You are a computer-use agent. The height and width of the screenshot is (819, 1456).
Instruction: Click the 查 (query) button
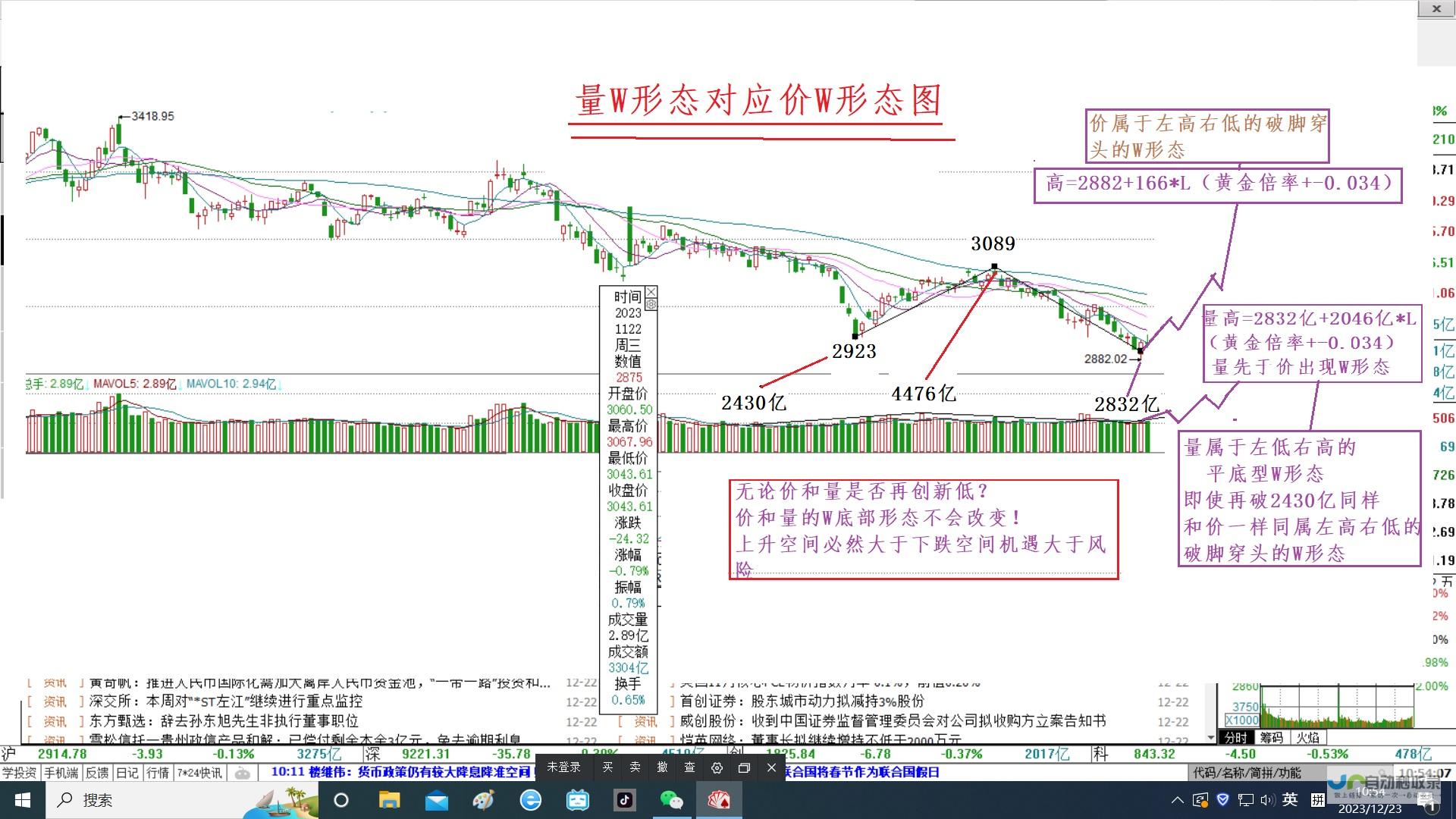point(689,767)
